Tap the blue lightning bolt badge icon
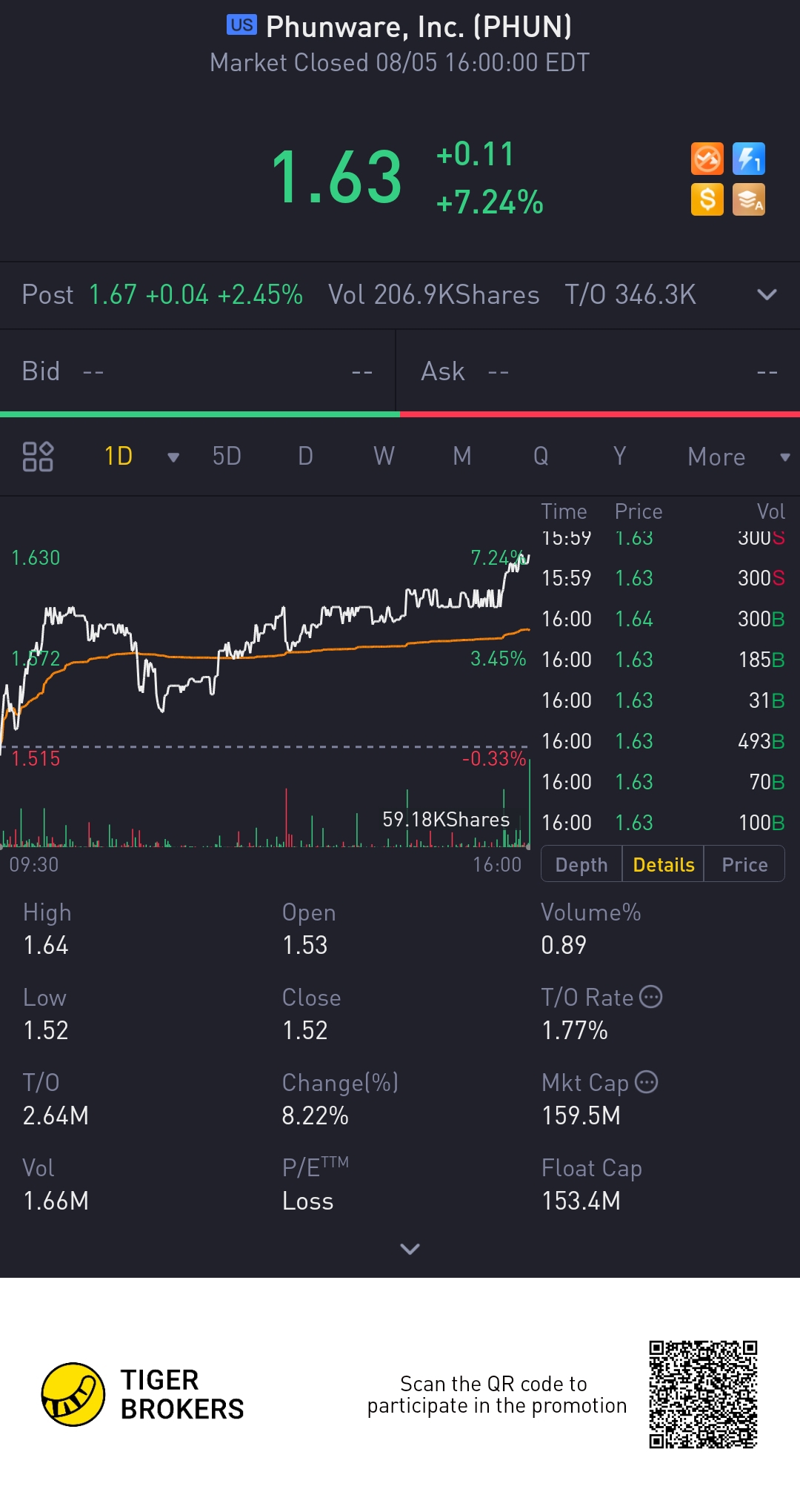This screenshot has height=1512, width=800. 749,159
